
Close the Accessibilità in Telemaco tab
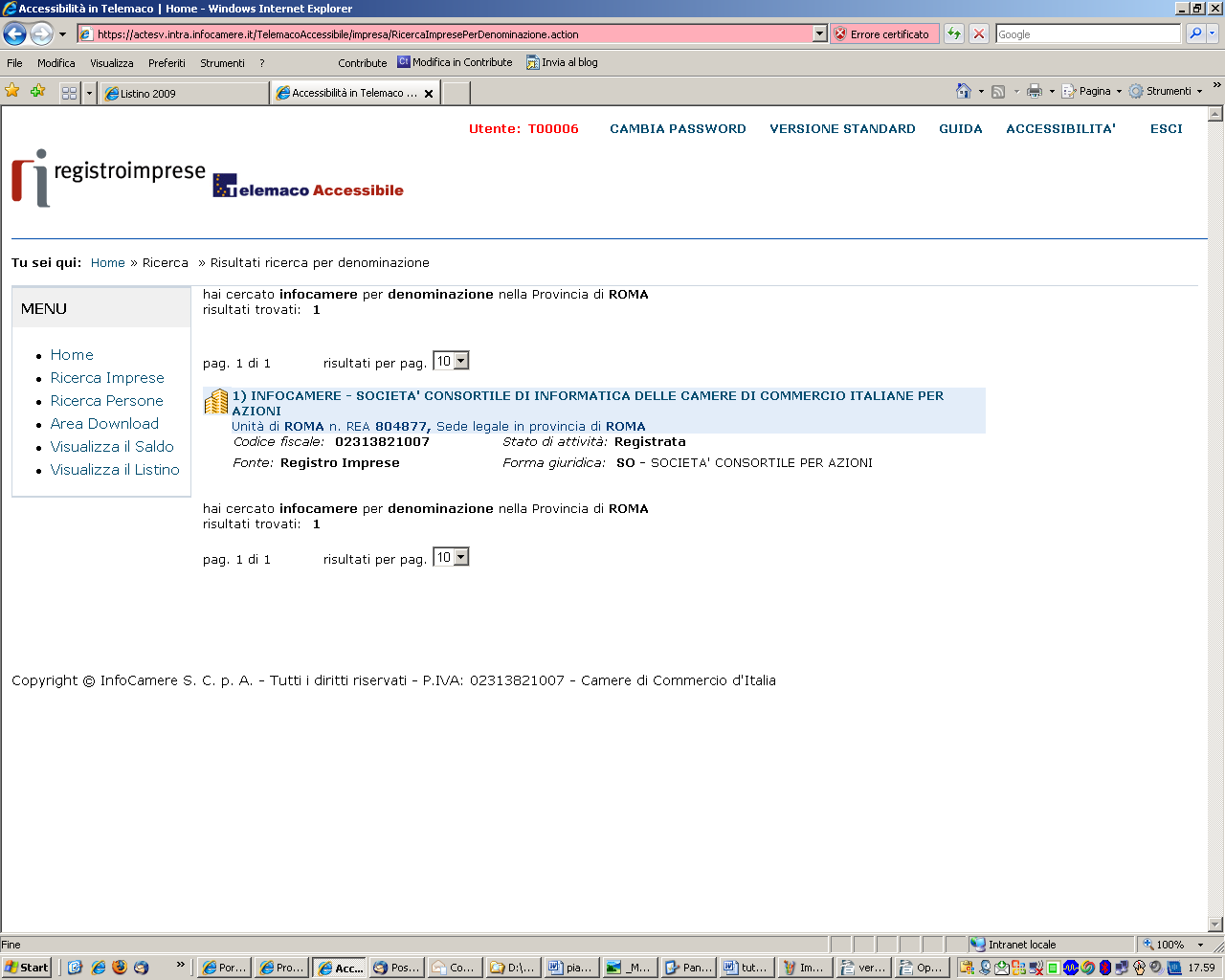(x=429, y=94)
